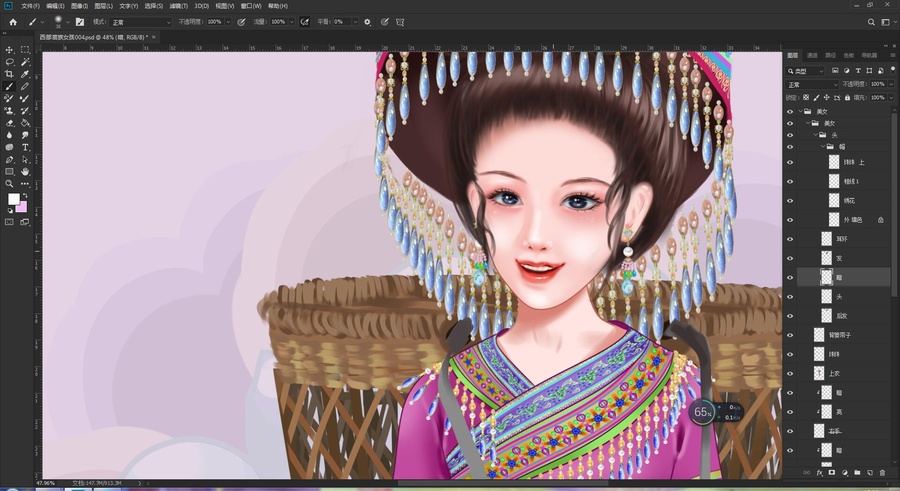This screenshot has height=491, width=900.
Task: Select the Blur tool
Action: 9,135
